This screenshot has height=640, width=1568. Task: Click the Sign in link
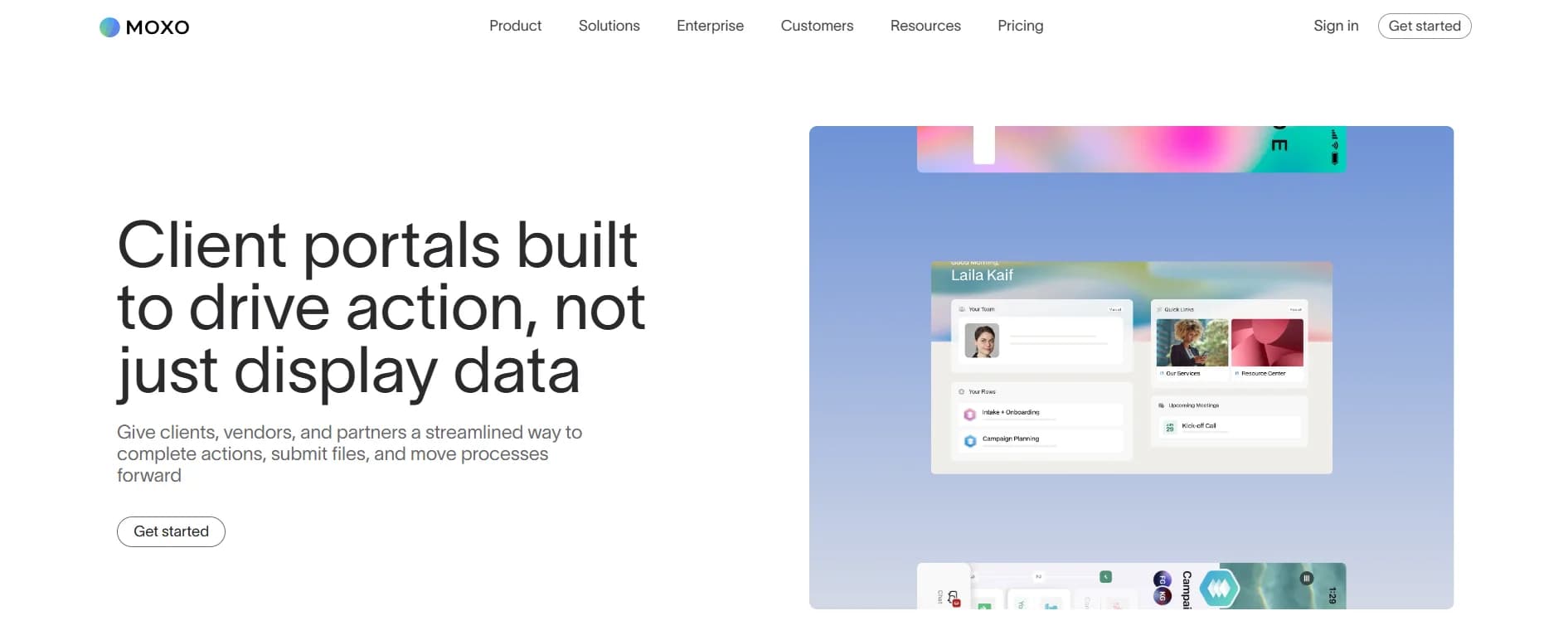pyautogui.click(x=1336, y=26)
